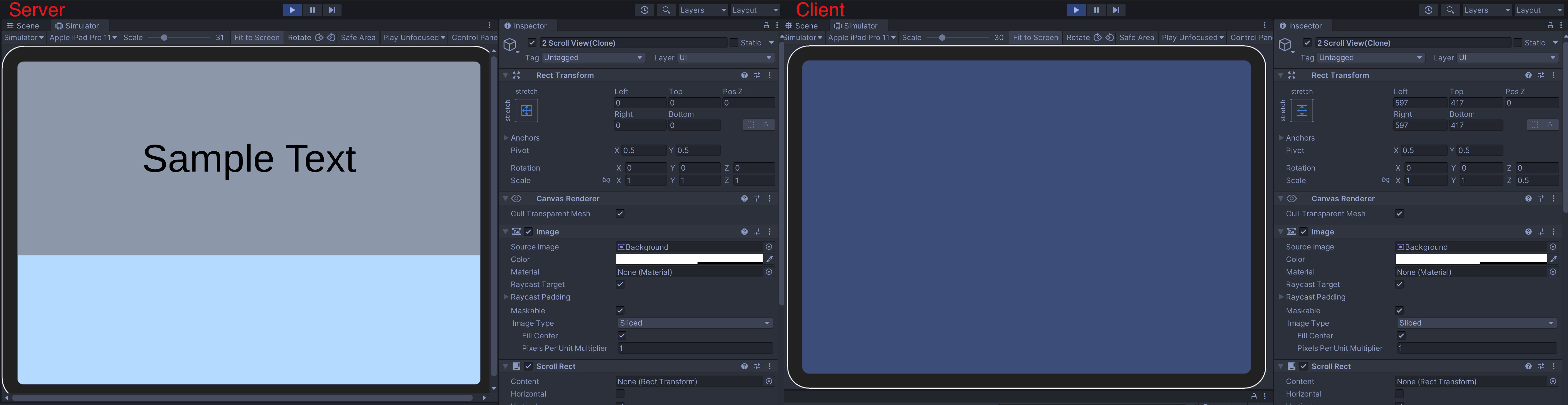The width and height of the screenshot is (1568, 405).
Task: Uncheck Maskable in the Image component
Action: (620, 310)
